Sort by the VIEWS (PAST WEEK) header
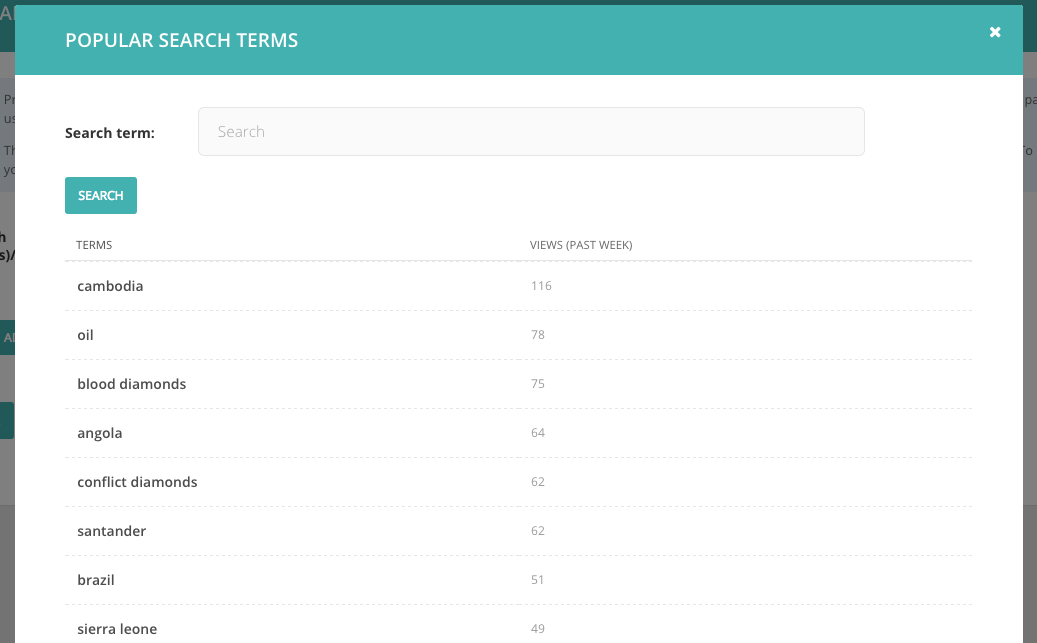This screenshot has width=1037, height=643. [581, 244]
